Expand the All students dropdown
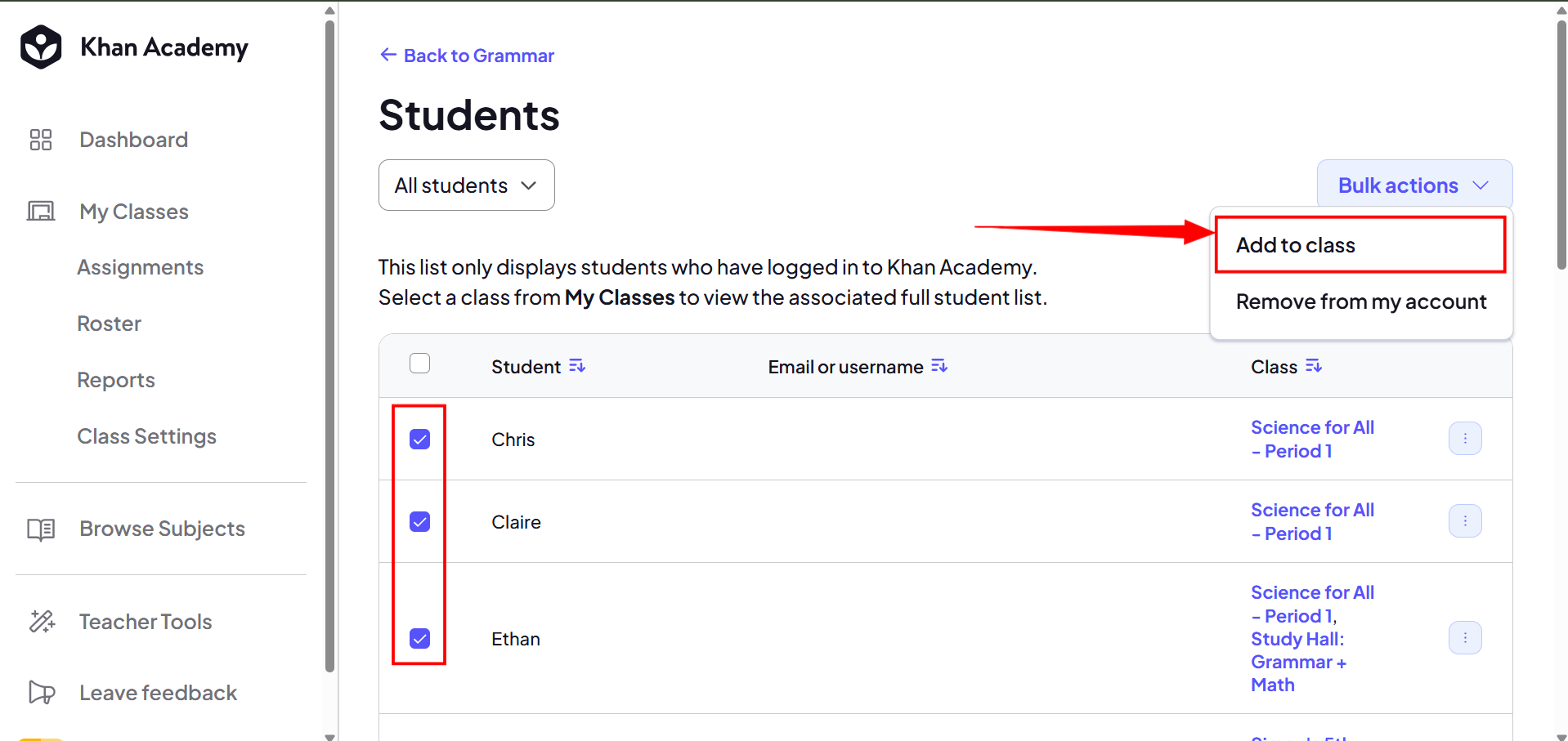 click(x=467, y=185)
